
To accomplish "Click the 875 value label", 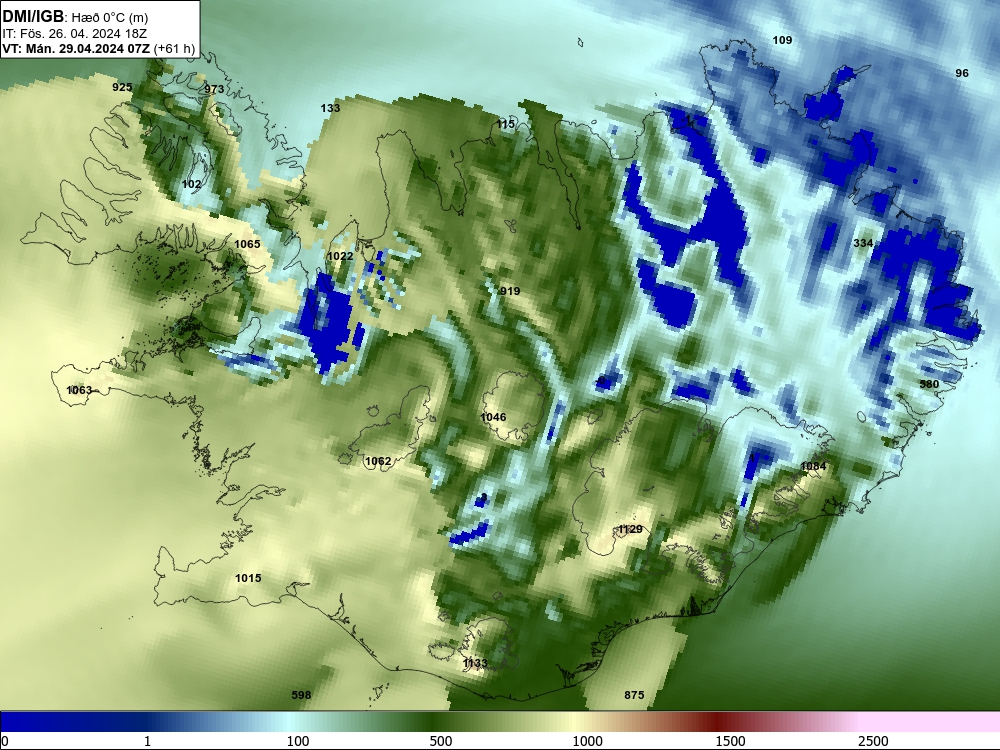I will (x=634, y=695).
